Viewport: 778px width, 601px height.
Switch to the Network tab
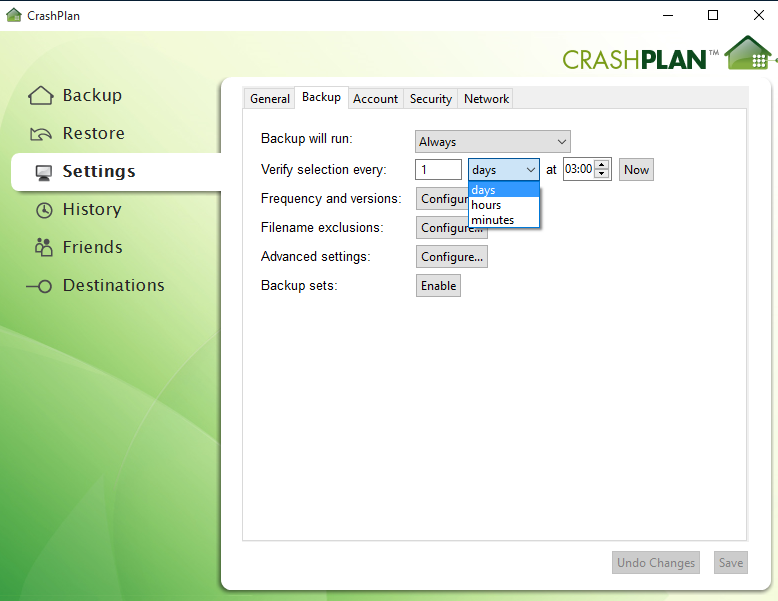click(x=486, y=99)
